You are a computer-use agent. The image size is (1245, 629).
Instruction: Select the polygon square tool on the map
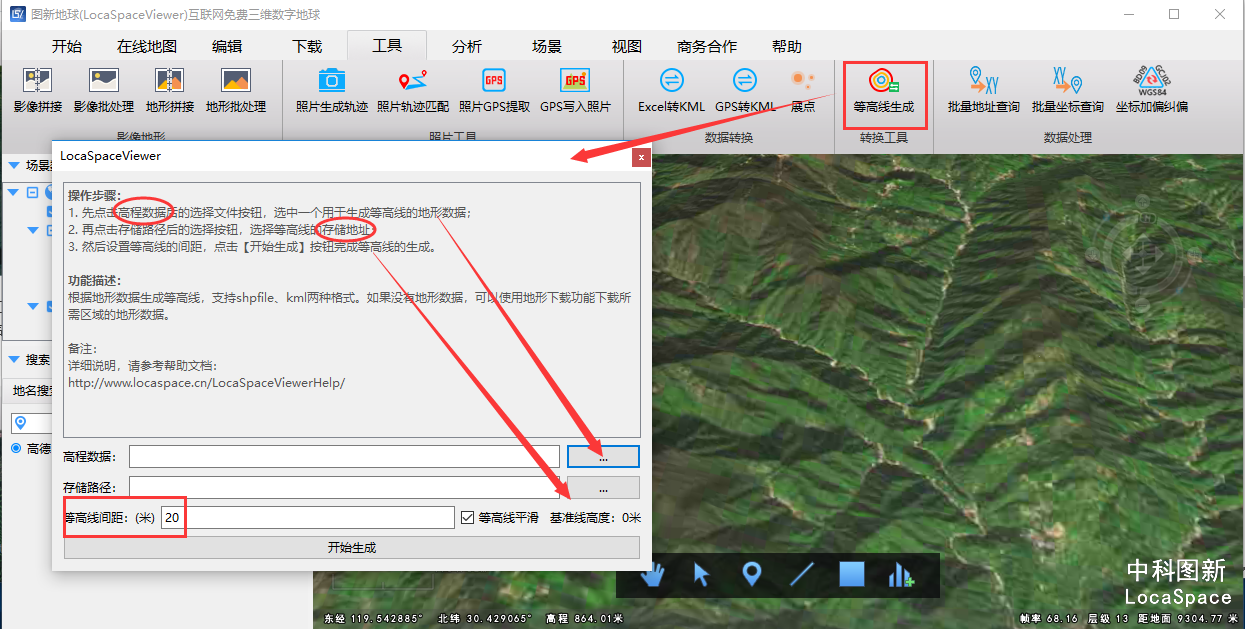pyautogui.click(x=851, y=575)
